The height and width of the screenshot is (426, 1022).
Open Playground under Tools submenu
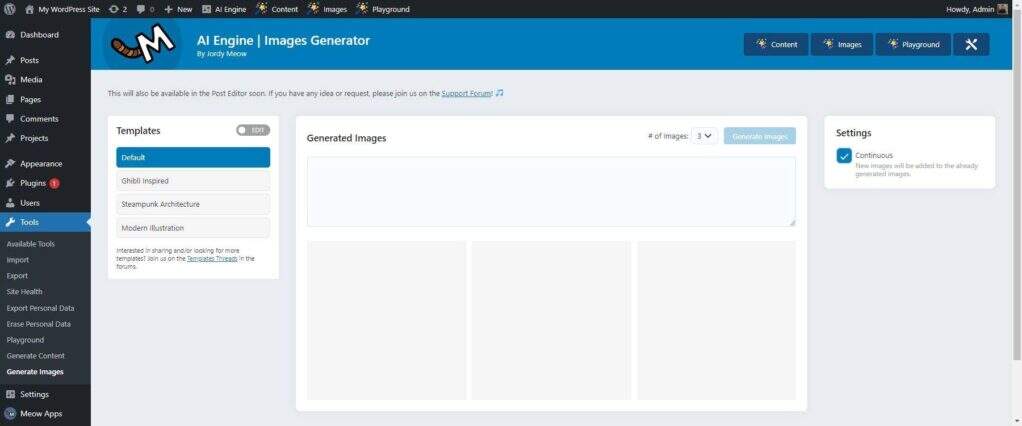pyautogui.click(x=25, y=340)
